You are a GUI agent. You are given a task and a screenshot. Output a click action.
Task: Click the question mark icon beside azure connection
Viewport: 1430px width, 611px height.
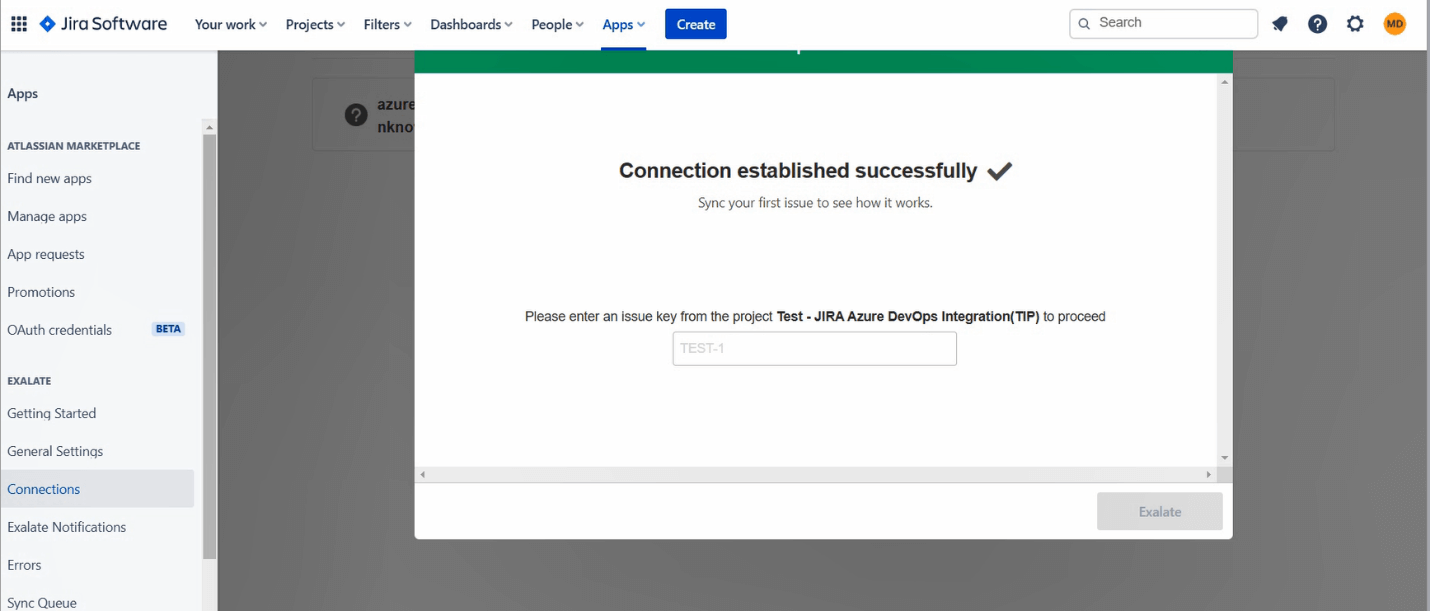pos(356,115)
